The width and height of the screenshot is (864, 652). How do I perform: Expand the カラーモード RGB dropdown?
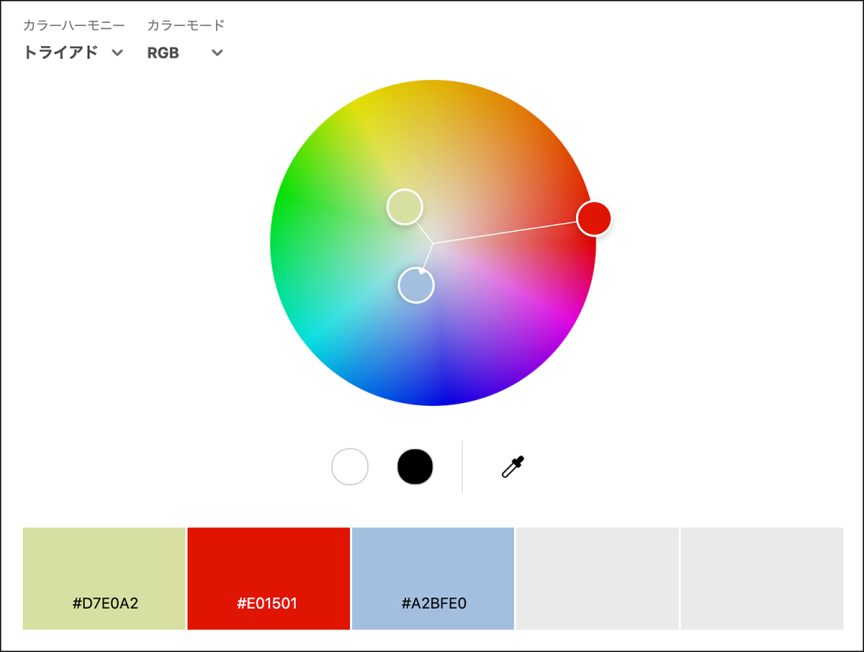[185, 53]
